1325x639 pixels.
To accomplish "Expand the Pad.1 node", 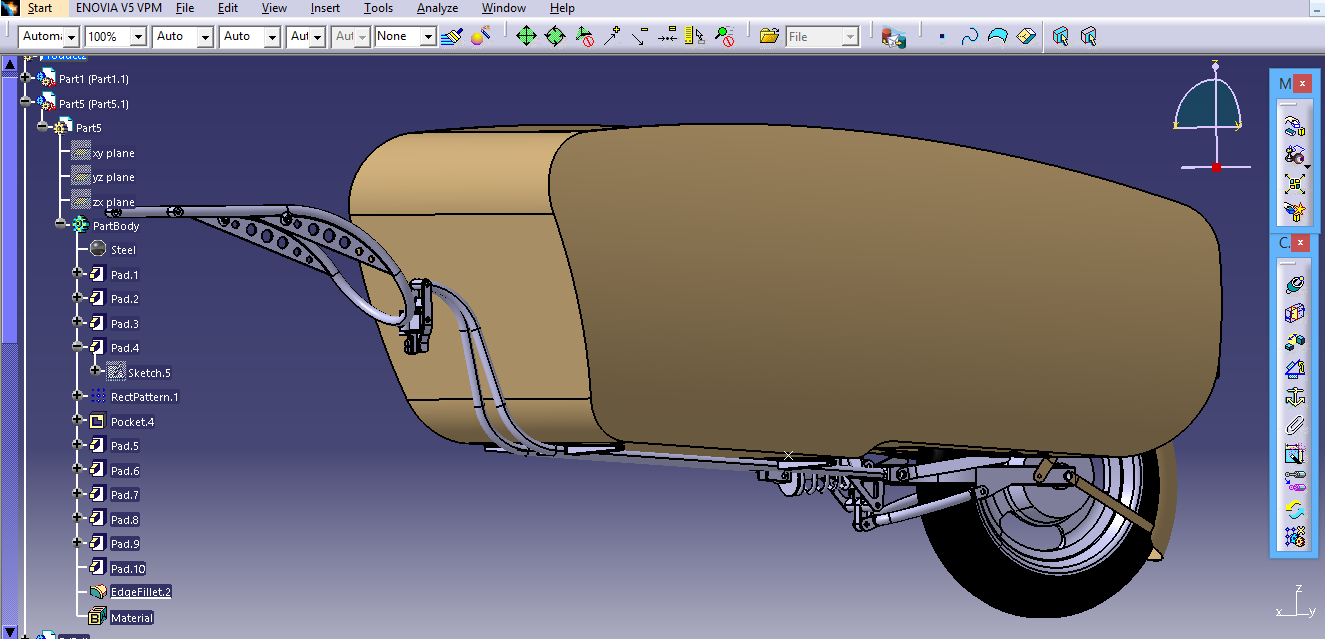I will coord(78,273).
